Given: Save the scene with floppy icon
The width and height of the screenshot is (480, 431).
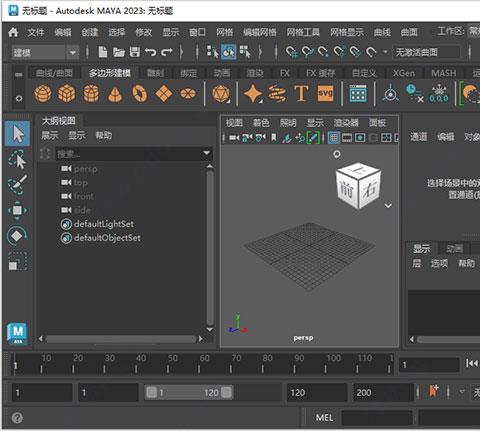Looking at the screenshot, I should pos(135,52).
